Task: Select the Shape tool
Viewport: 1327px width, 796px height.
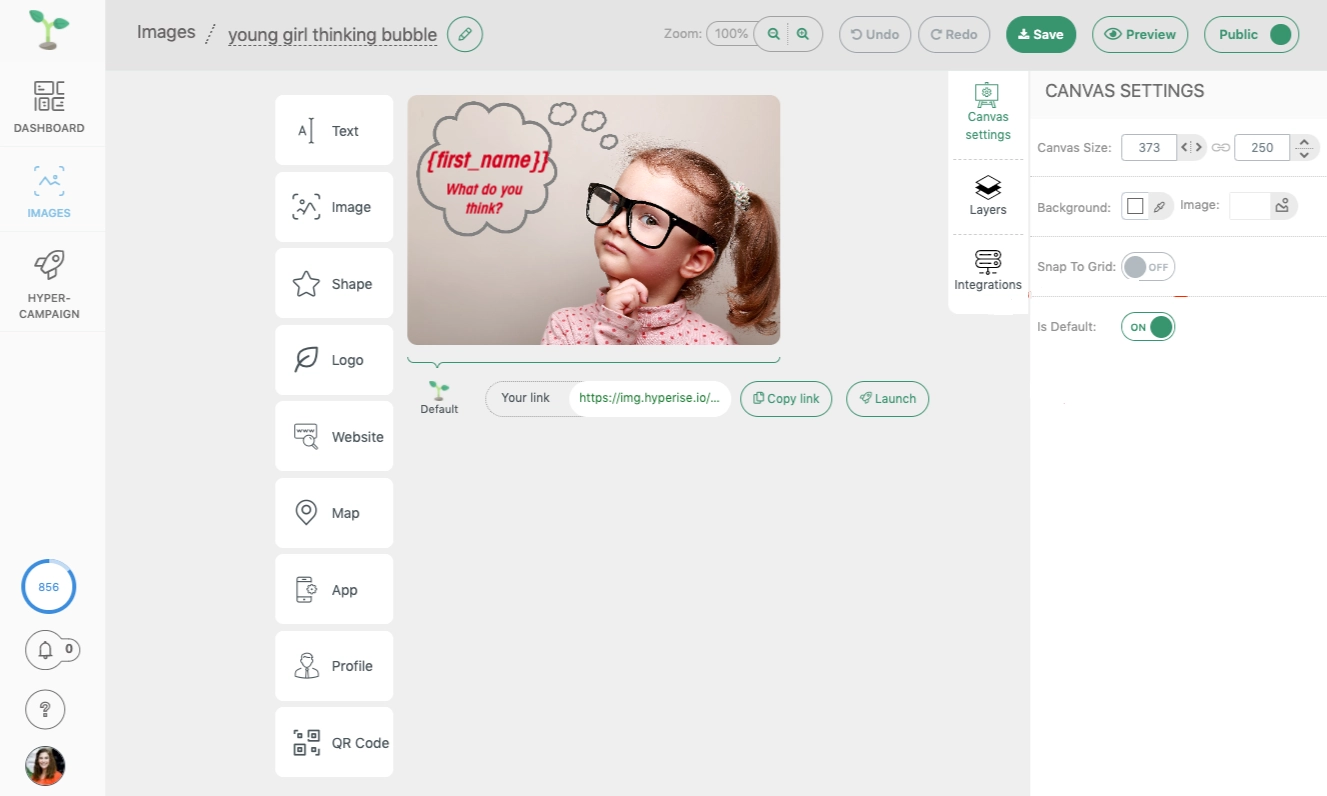Action: point(334,283)
